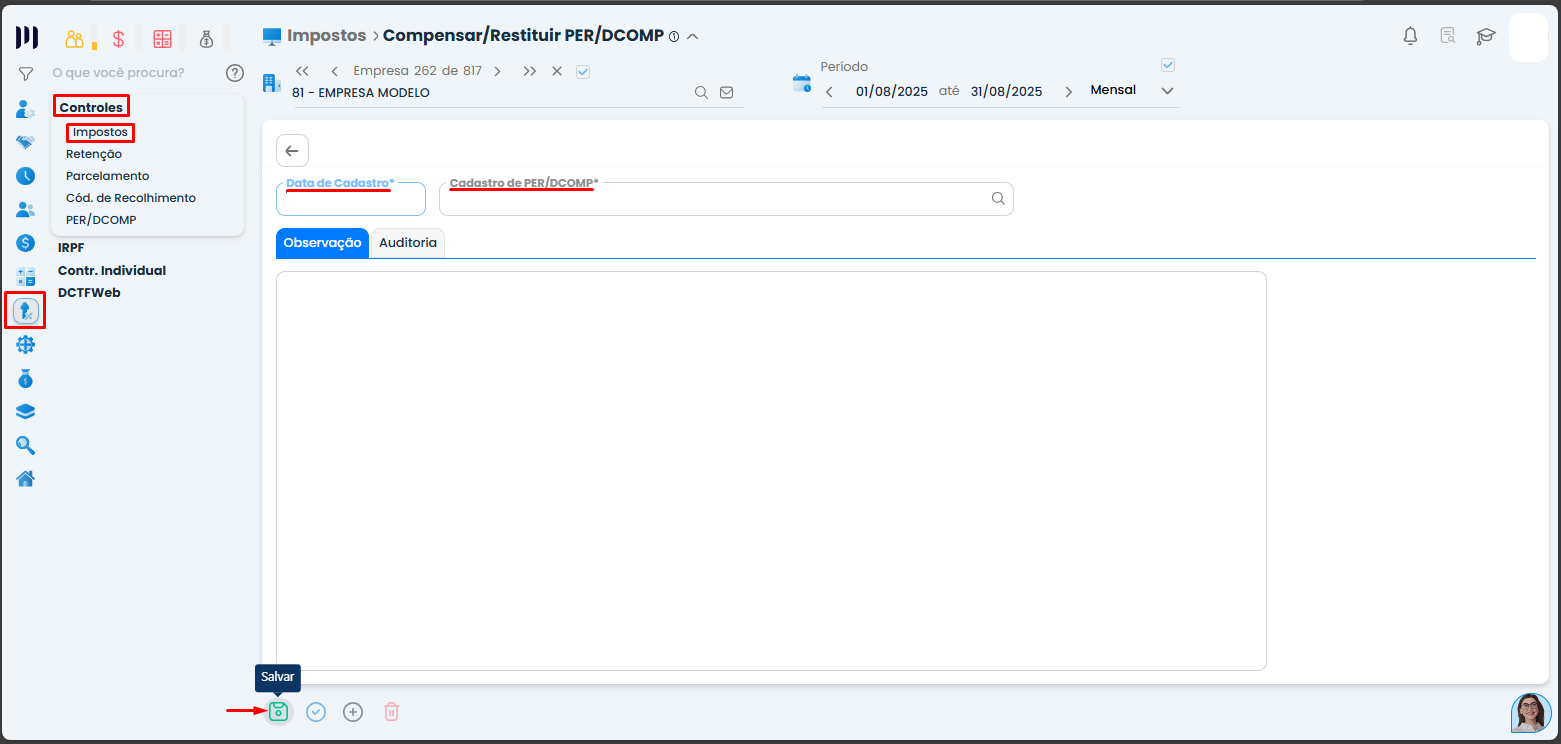Click the Impostos breadcrumb link

pos(327,36)
